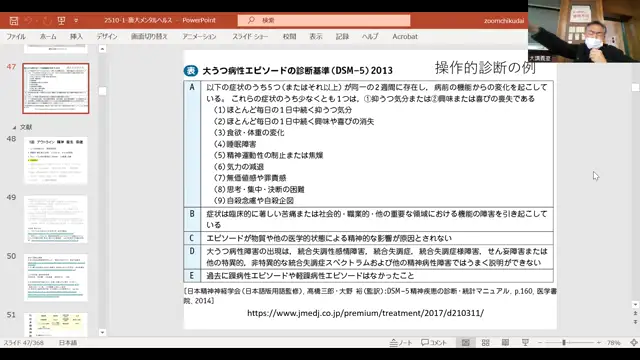Open zoom dialog via 78% label
Viewport: 640px width, 360px height.
coord(613,342)
